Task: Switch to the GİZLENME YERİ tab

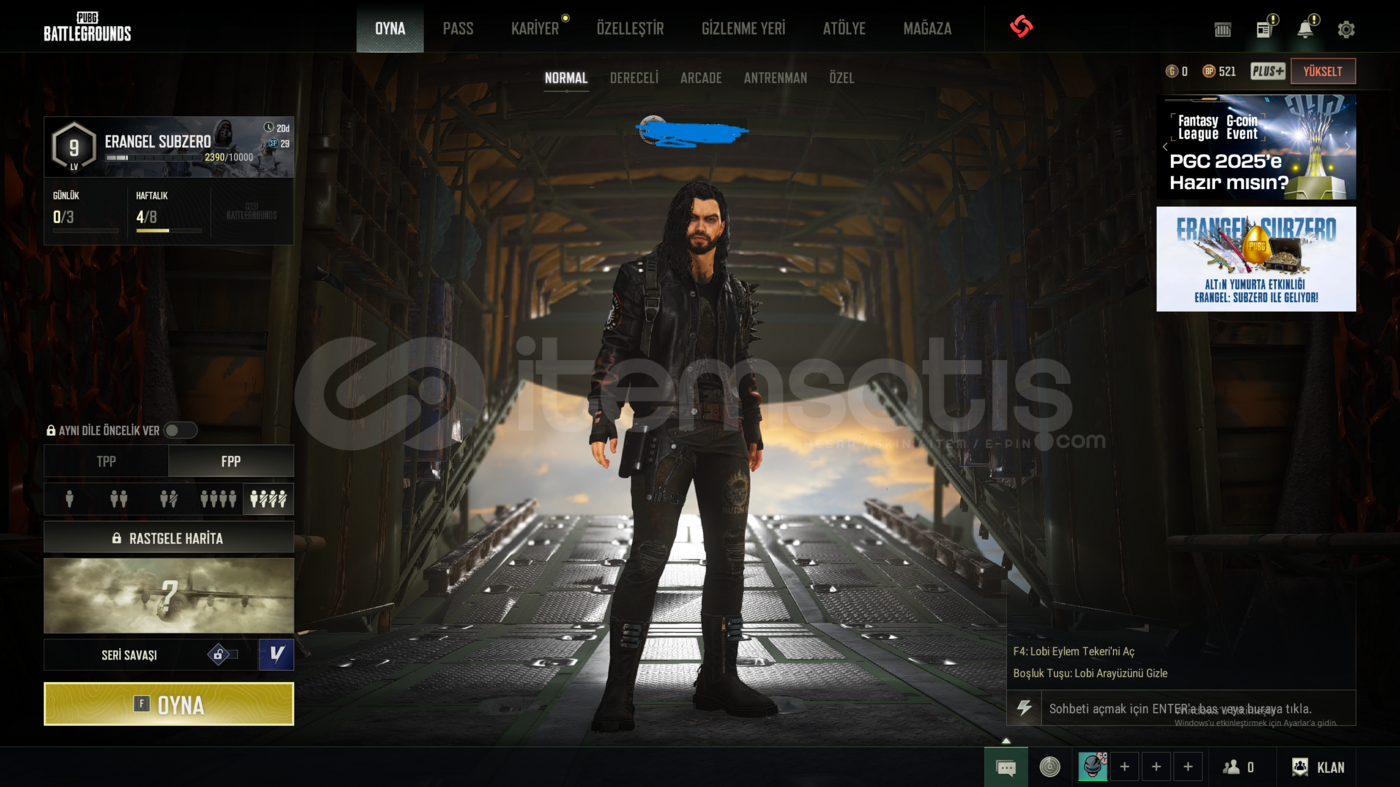Action: pyautogui.click(x=743, y=28)
